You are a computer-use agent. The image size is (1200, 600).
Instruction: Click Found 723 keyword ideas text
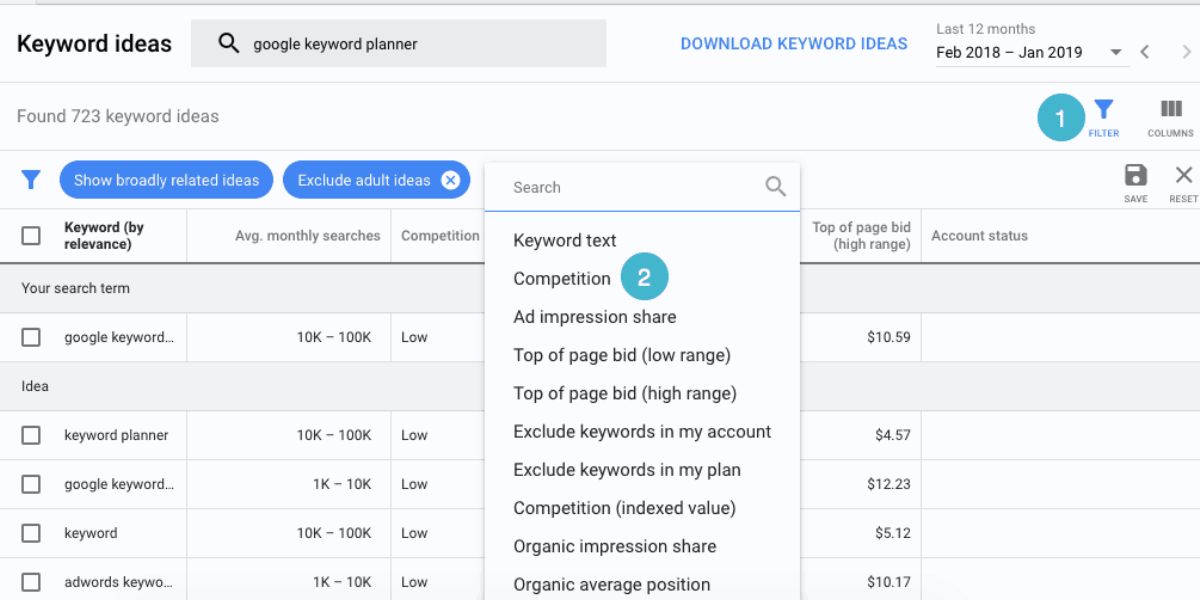click(118, 116)
